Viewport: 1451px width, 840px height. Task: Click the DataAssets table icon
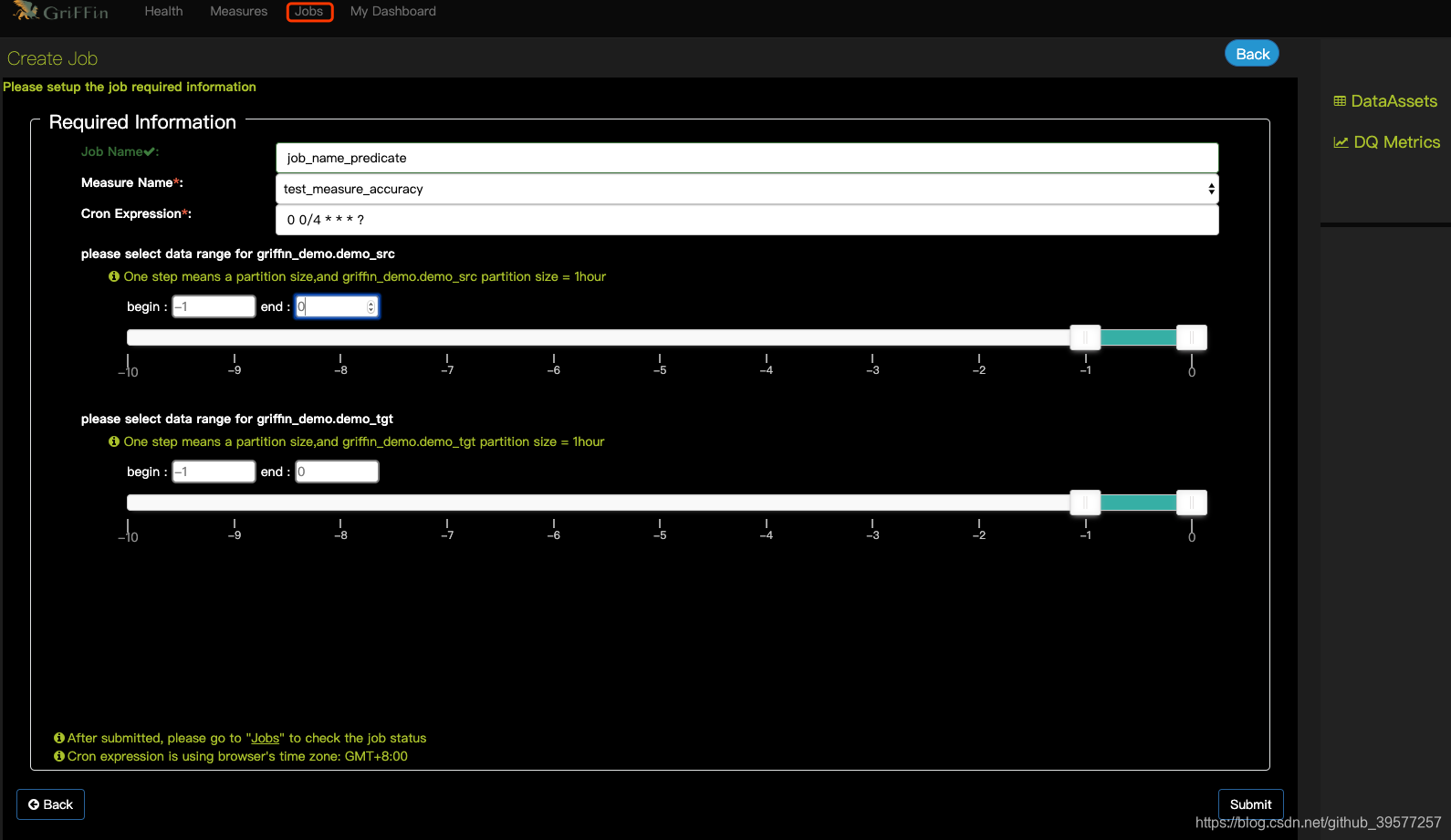[x=1340, y=101]
